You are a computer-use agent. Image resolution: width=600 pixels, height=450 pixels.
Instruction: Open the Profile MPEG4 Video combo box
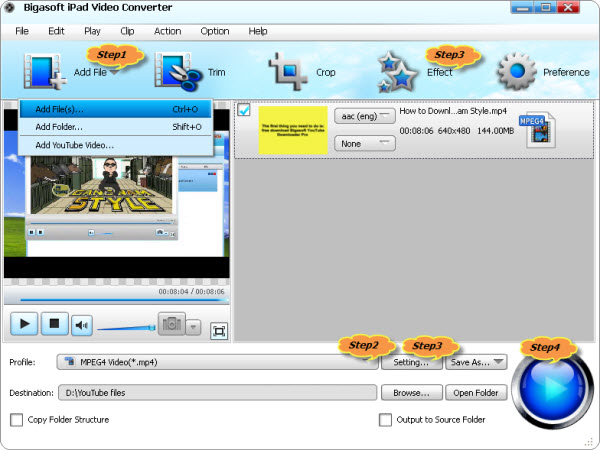pyautogui.click(x=217, y=362)
